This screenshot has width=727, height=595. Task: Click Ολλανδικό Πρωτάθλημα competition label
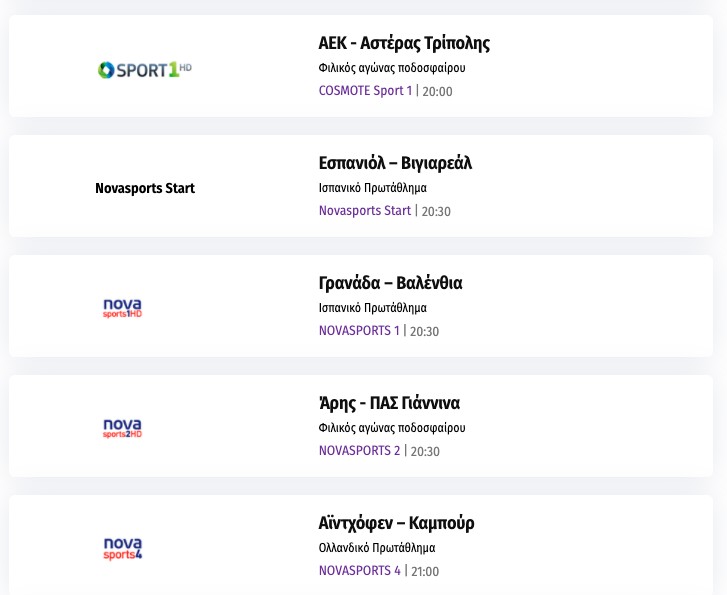[377, 548]
